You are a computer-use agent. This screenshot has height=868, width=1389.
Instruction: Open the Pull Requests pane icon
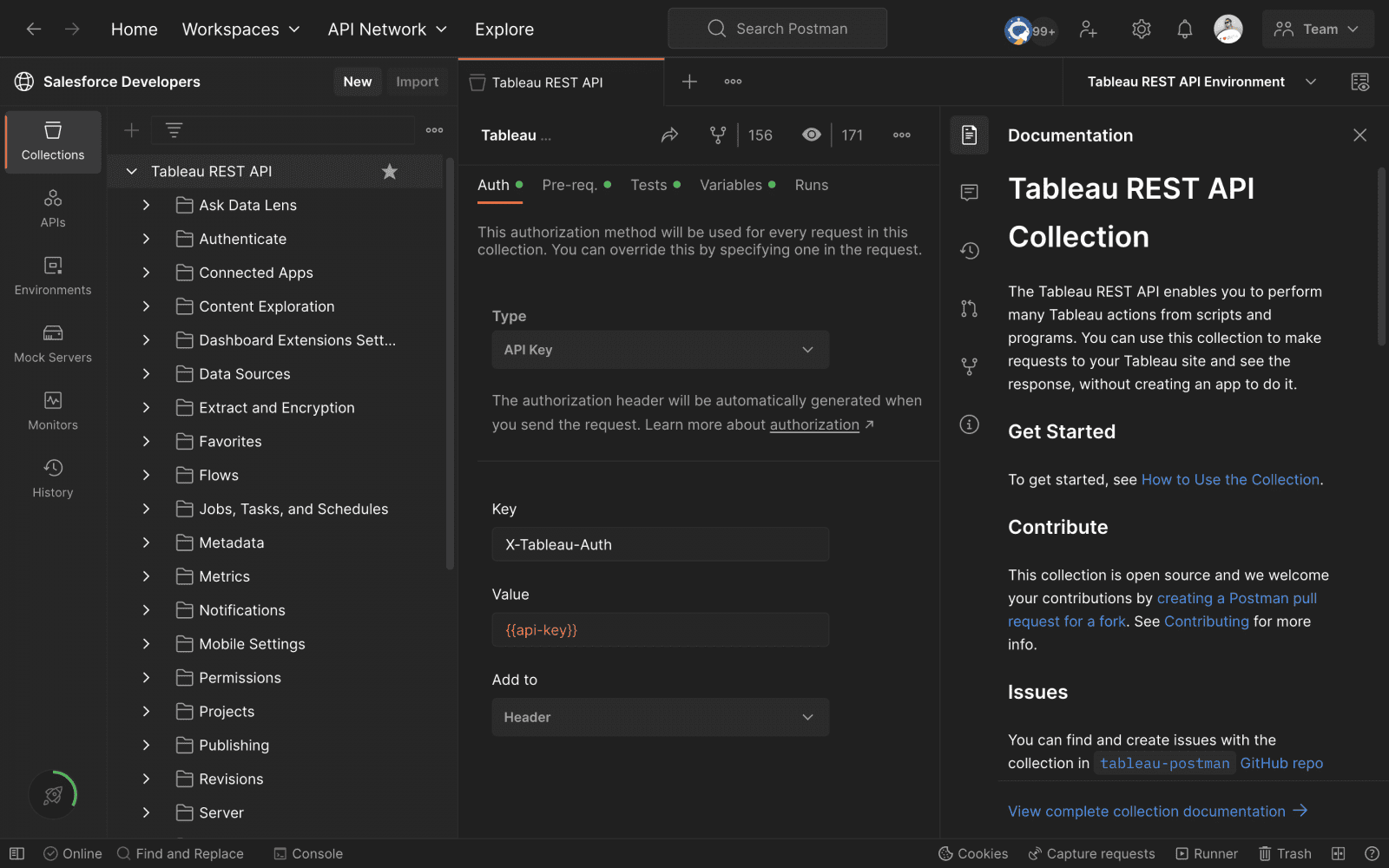point(970,308)
